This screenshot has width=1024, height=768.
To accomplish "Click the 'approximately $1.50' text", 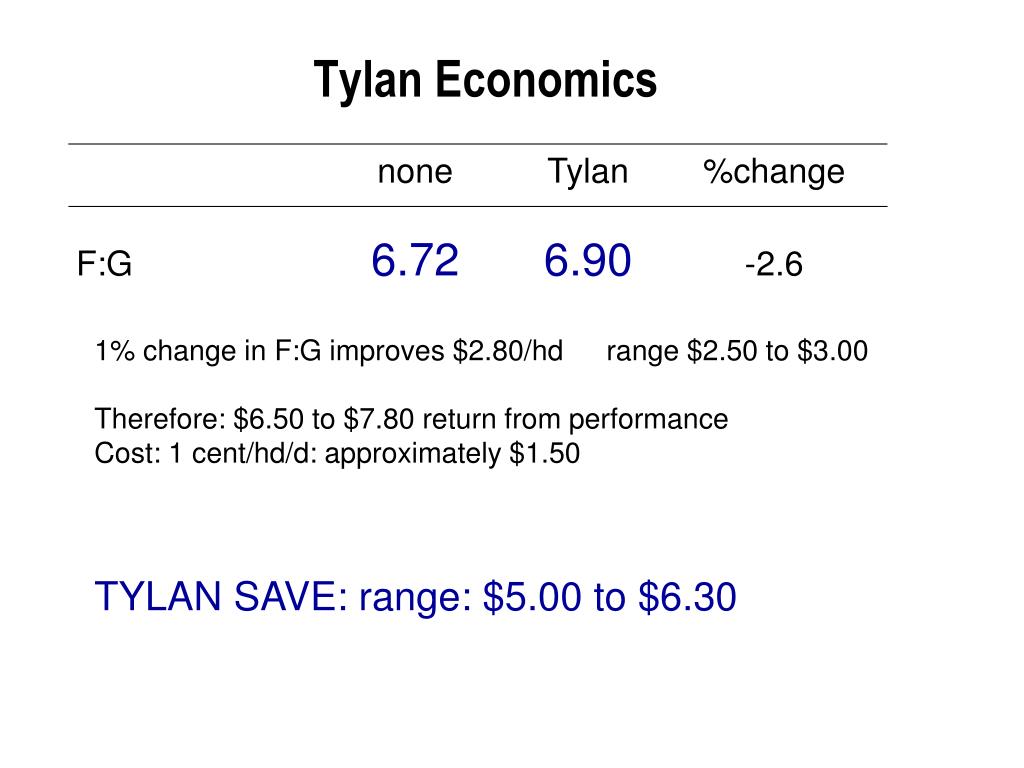I will coord(452,454).
